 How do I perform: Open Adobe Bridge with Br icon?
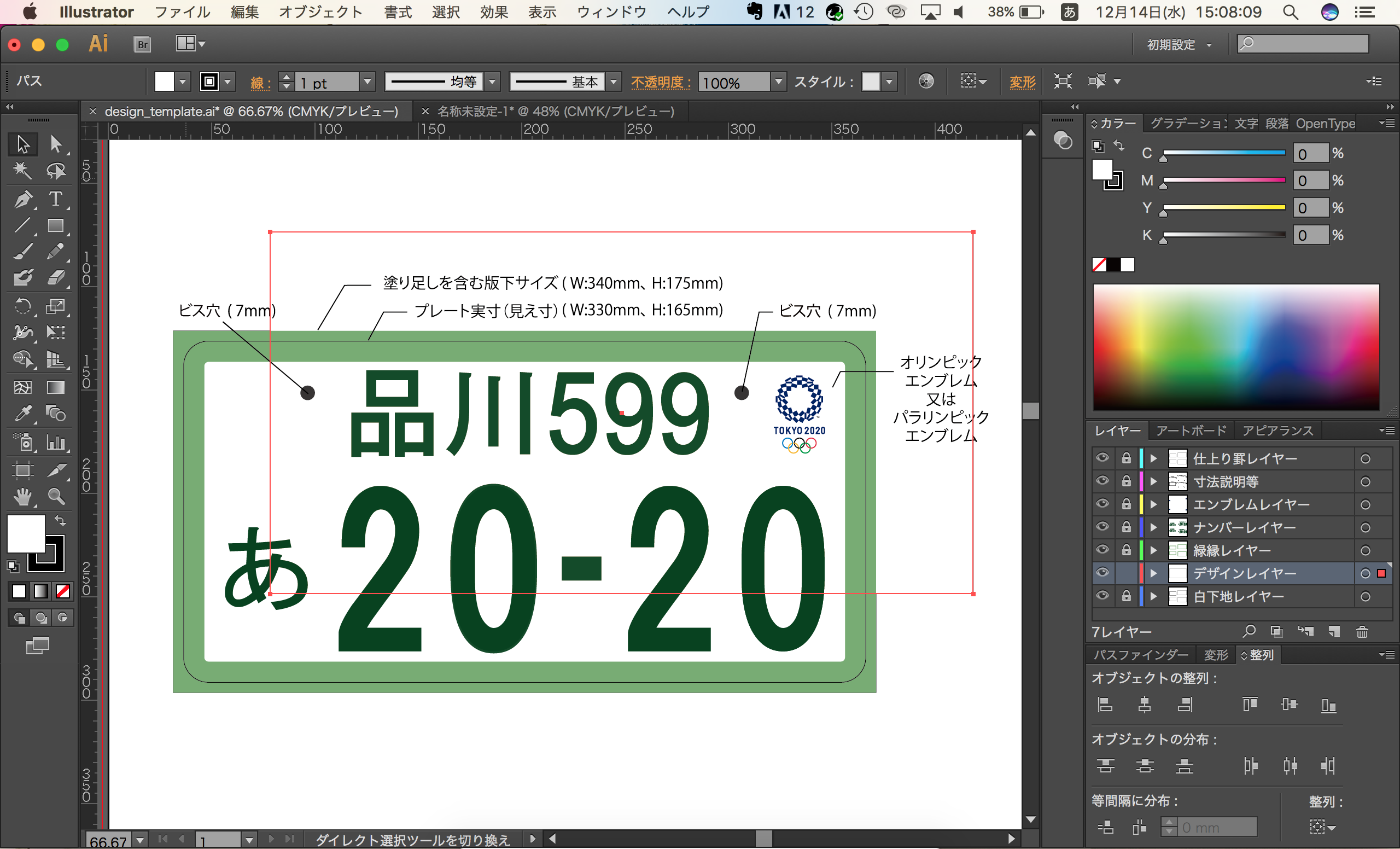coord(142,44)
